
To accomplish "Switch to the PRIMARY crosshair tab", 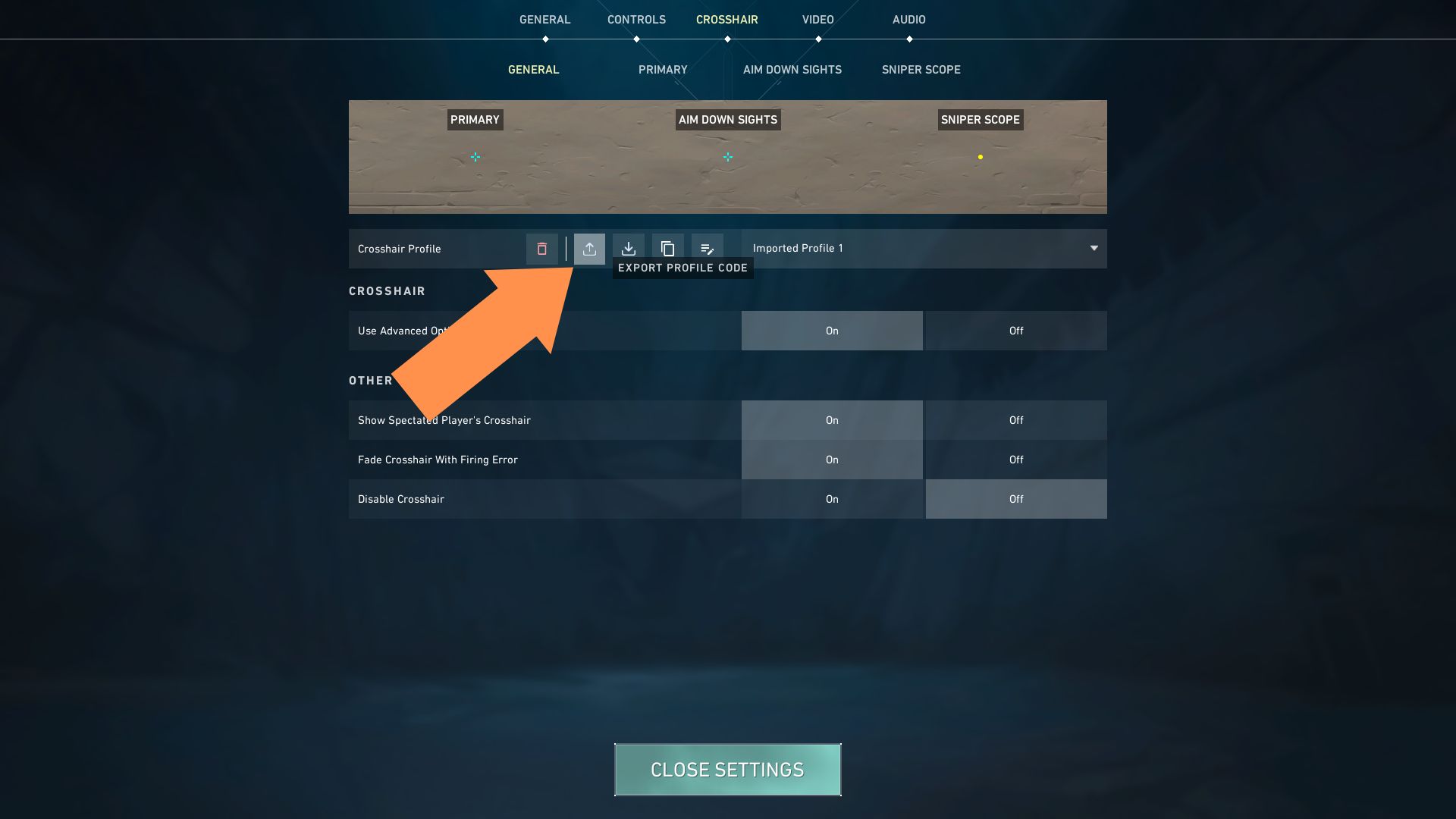I will 662,70.
